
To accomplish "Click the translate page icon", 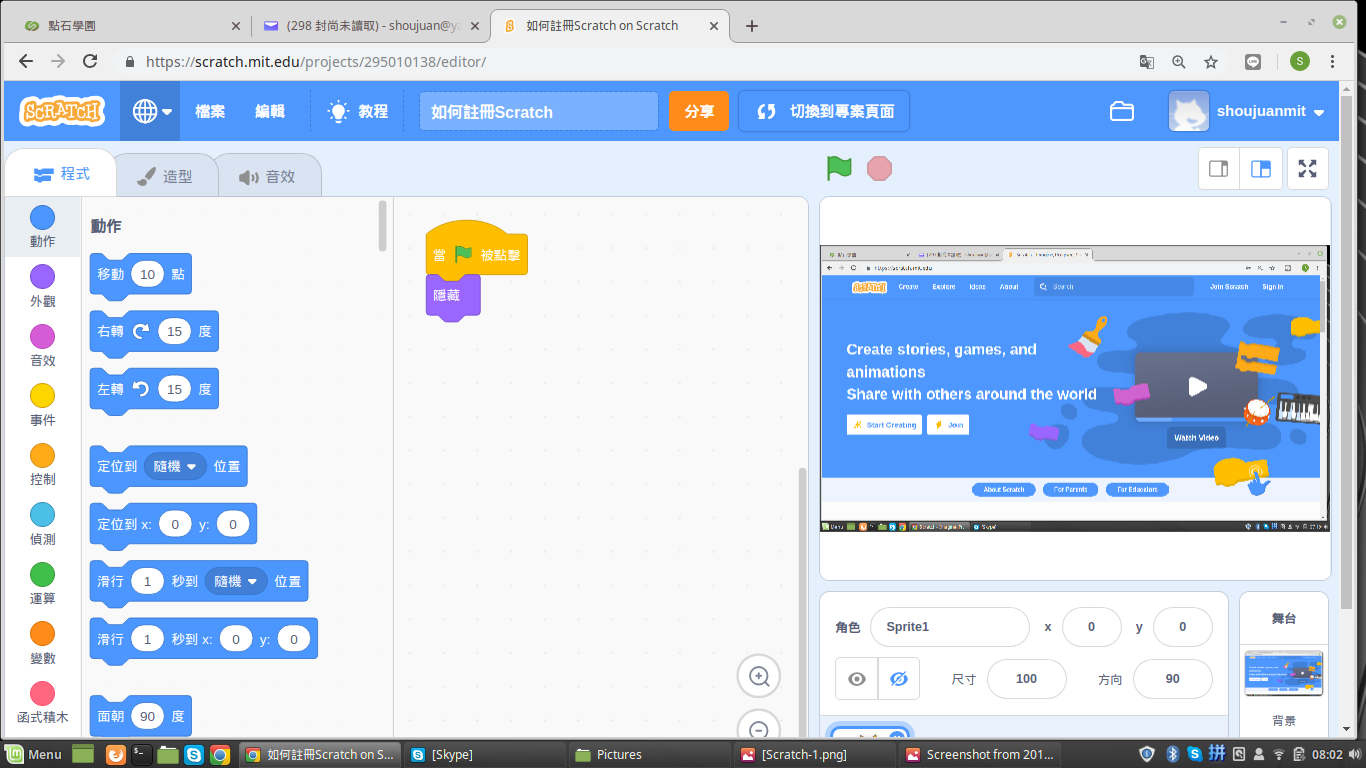I will point(1147,61).
